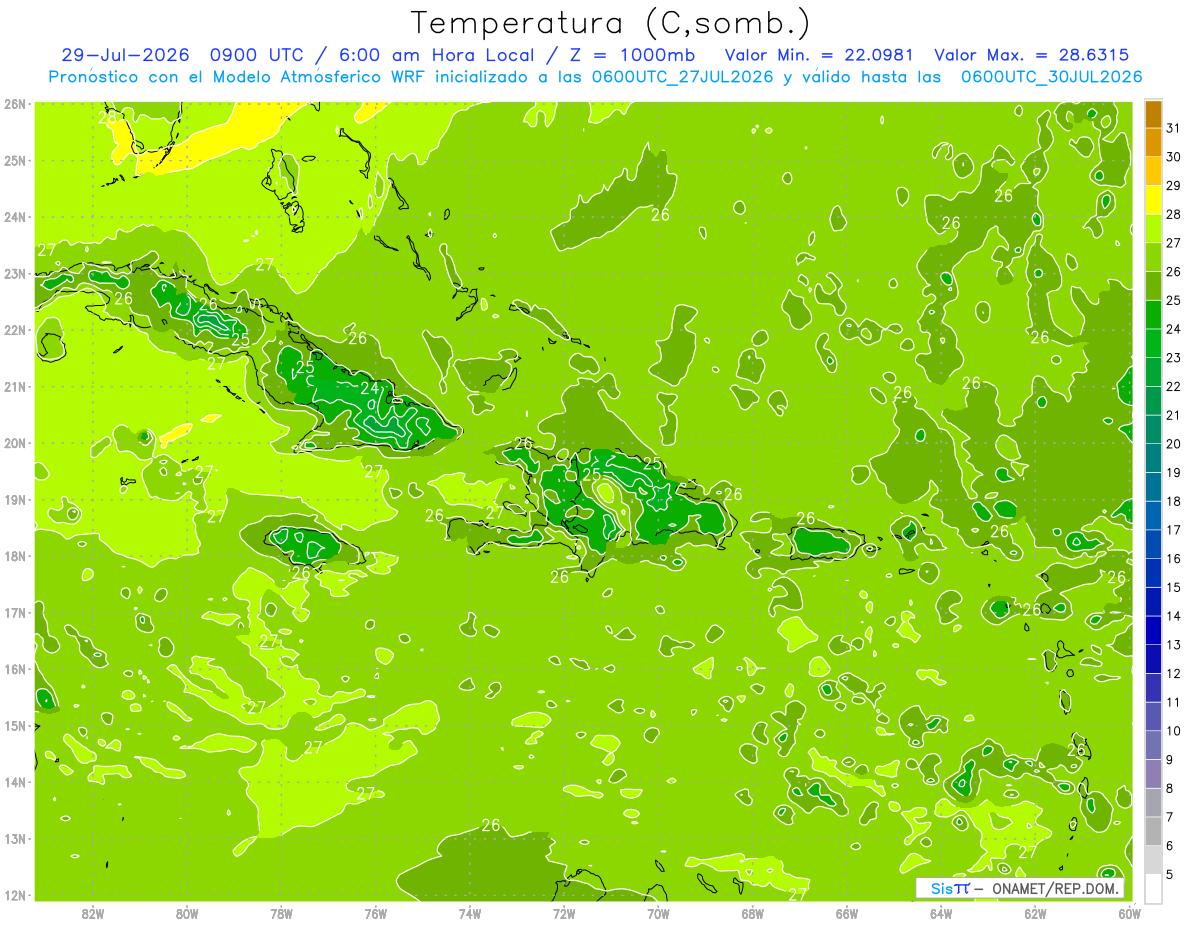Click the yellow legend swatch between 28 and 29
Image resolution: width=1200 pixels, height=927 pixels.
[1153, 200]
